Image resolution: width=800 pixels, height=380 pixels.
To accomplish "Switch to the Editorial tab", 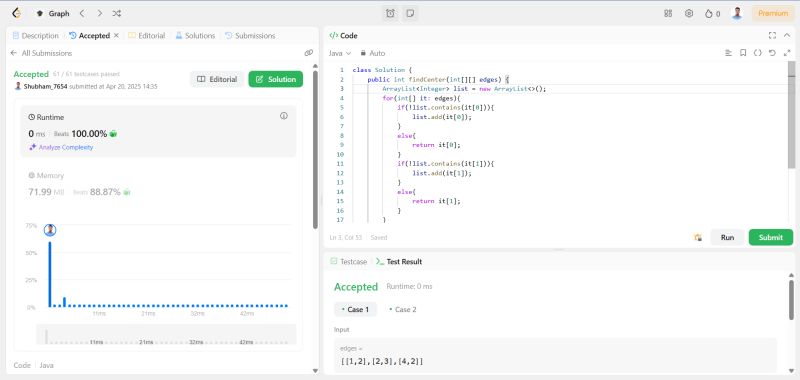I will tap(147, 36).
